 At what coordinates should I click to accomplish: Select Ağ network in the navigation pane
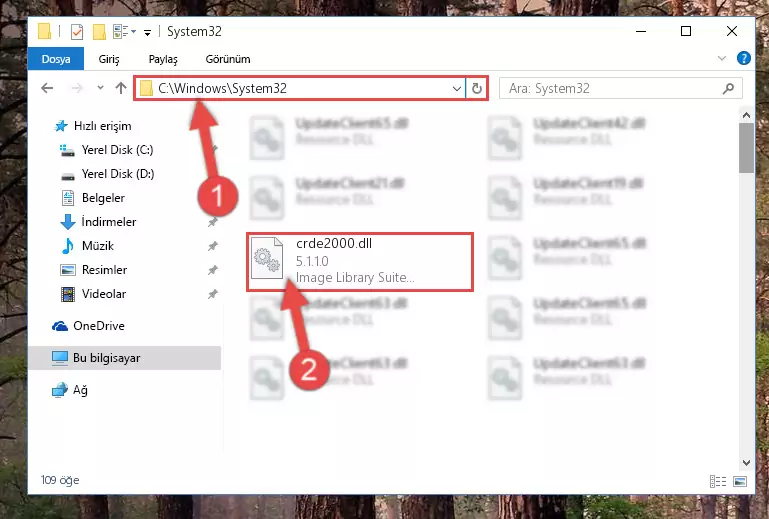[80, 390]
